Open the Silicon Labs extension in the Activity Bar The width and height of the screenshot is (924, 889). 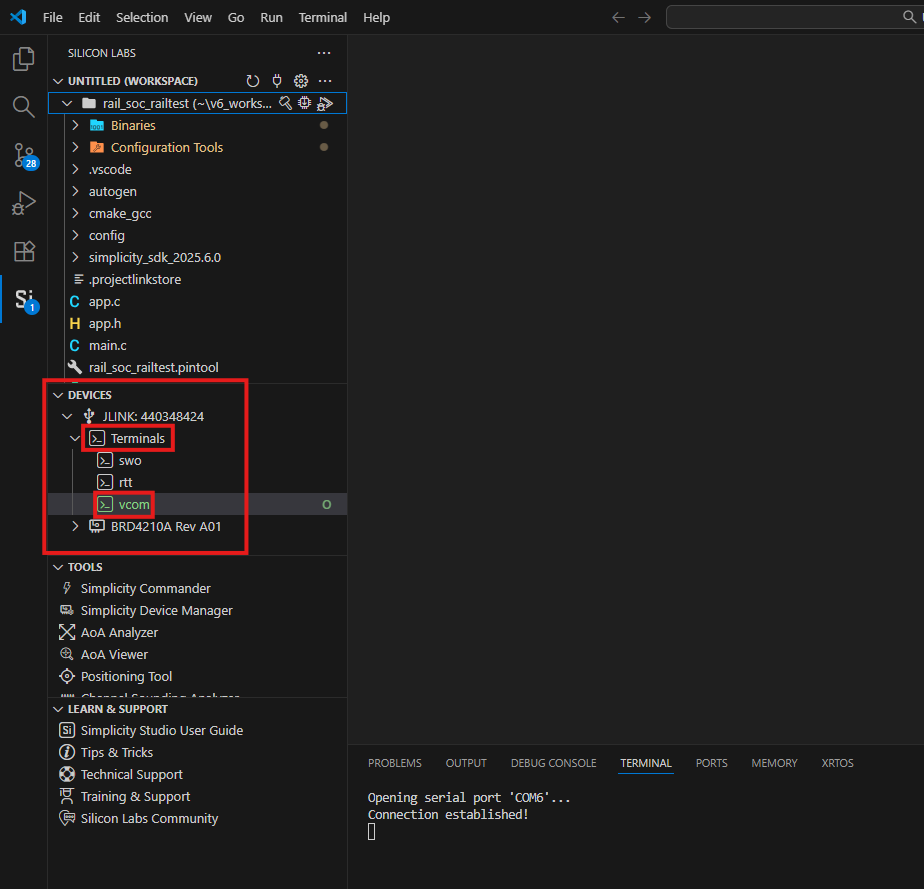point(22,299)
